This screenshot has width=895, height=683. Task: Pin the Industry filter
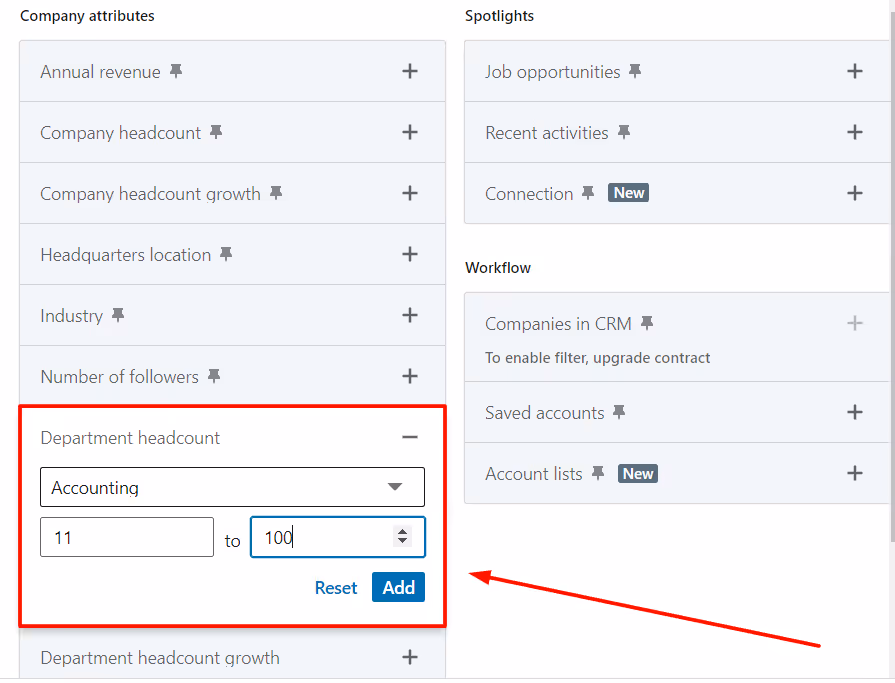click(x=117, y=314)
